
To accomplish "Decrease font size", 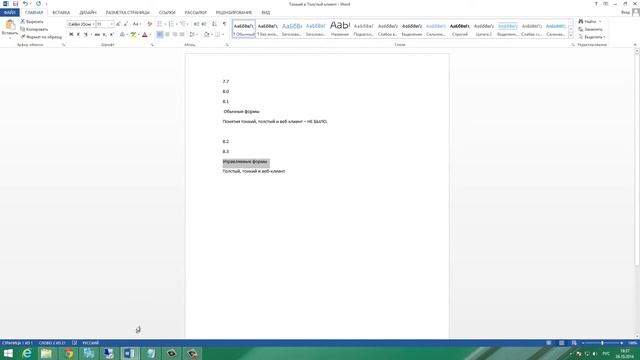I will tap(126, 24).
